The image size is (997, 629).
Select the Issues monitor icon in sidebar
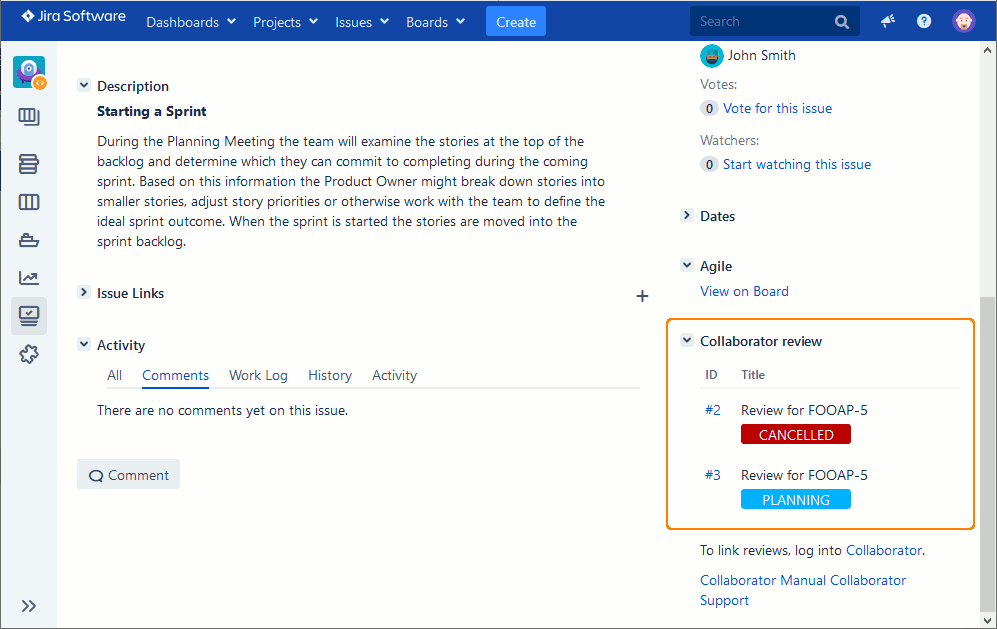click(x=29, y=316)
